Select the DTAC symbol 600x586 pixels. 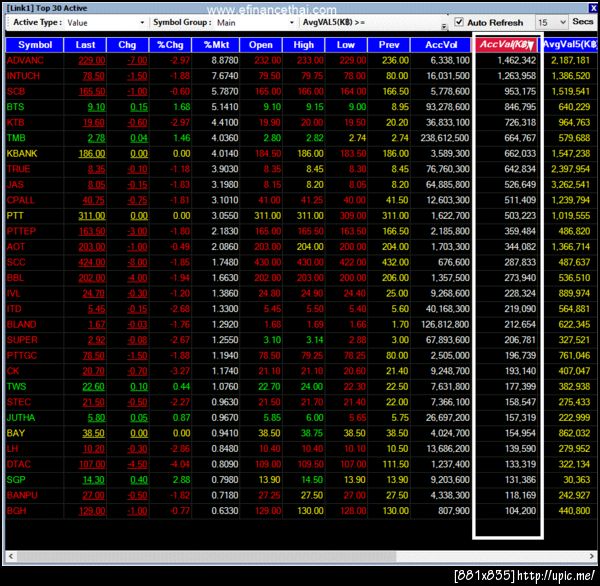19,465
